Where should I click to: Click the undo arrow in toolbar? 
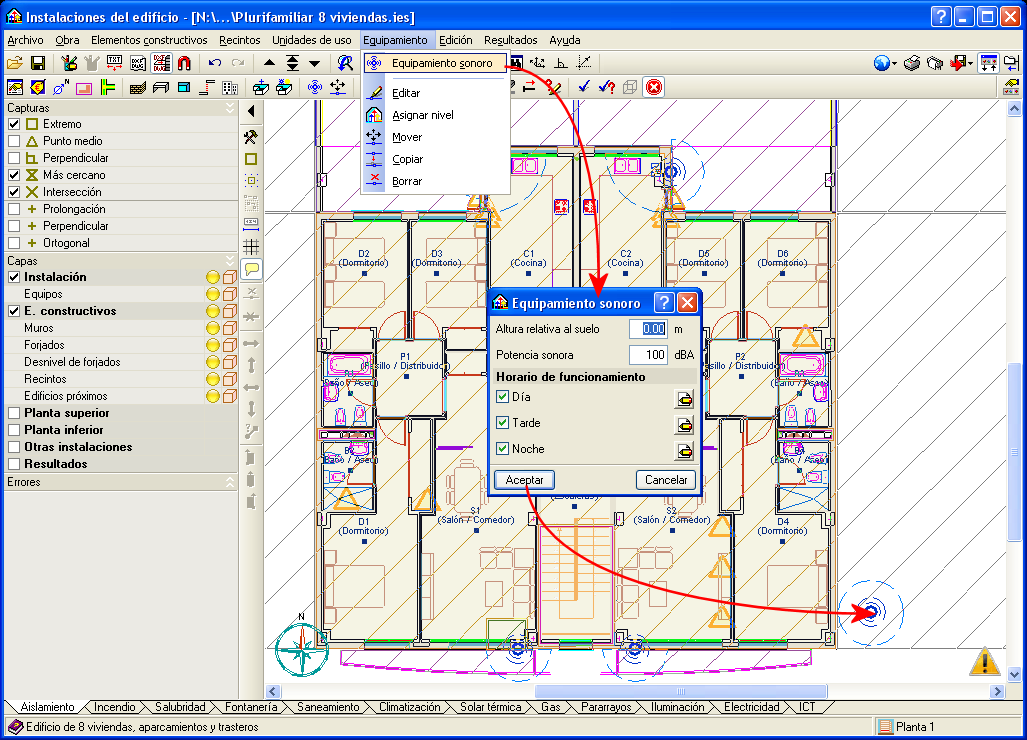click(x=214, y=63)
